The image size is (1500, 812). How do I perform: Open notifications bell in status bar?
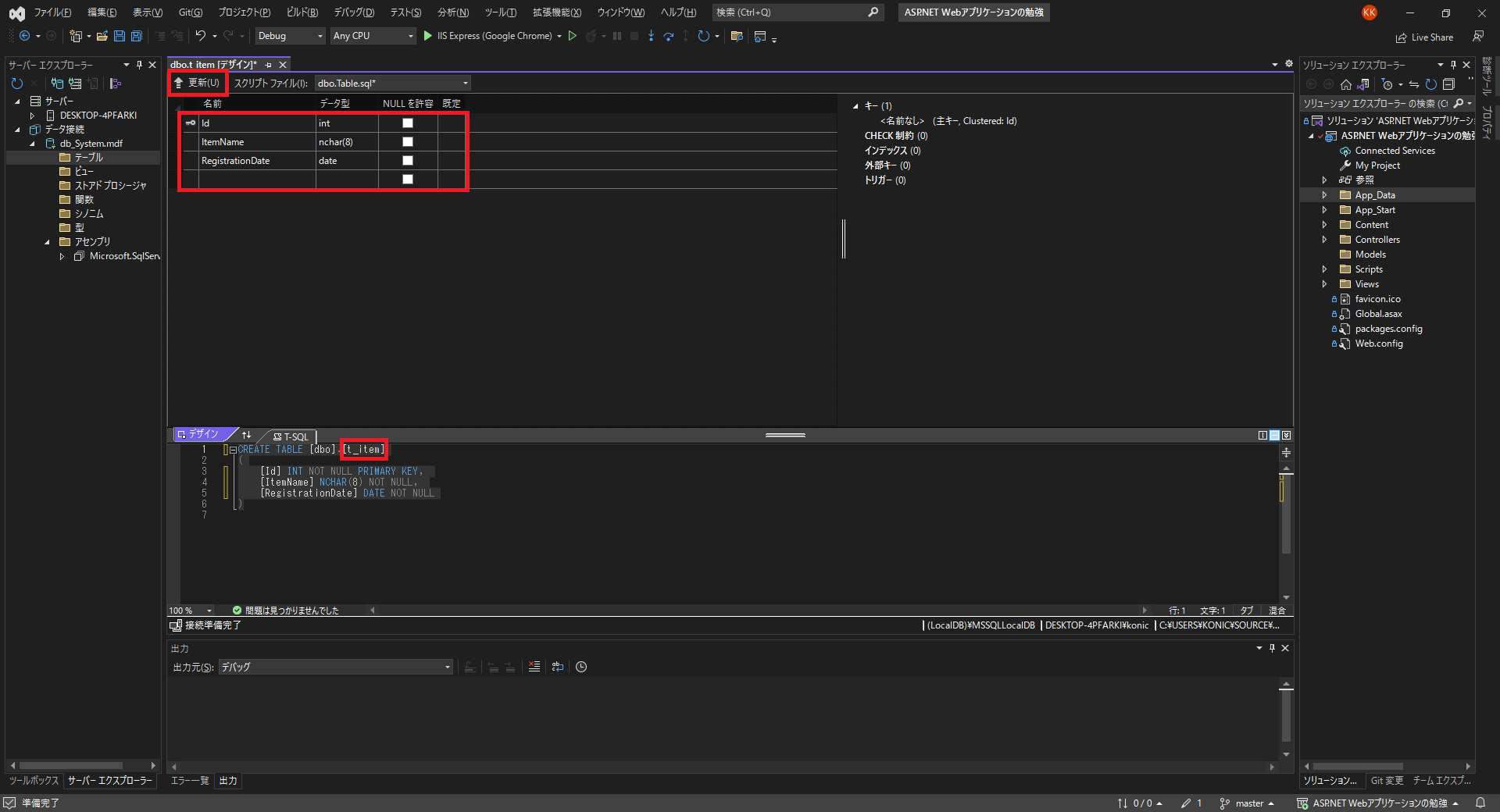(1480, 803)
